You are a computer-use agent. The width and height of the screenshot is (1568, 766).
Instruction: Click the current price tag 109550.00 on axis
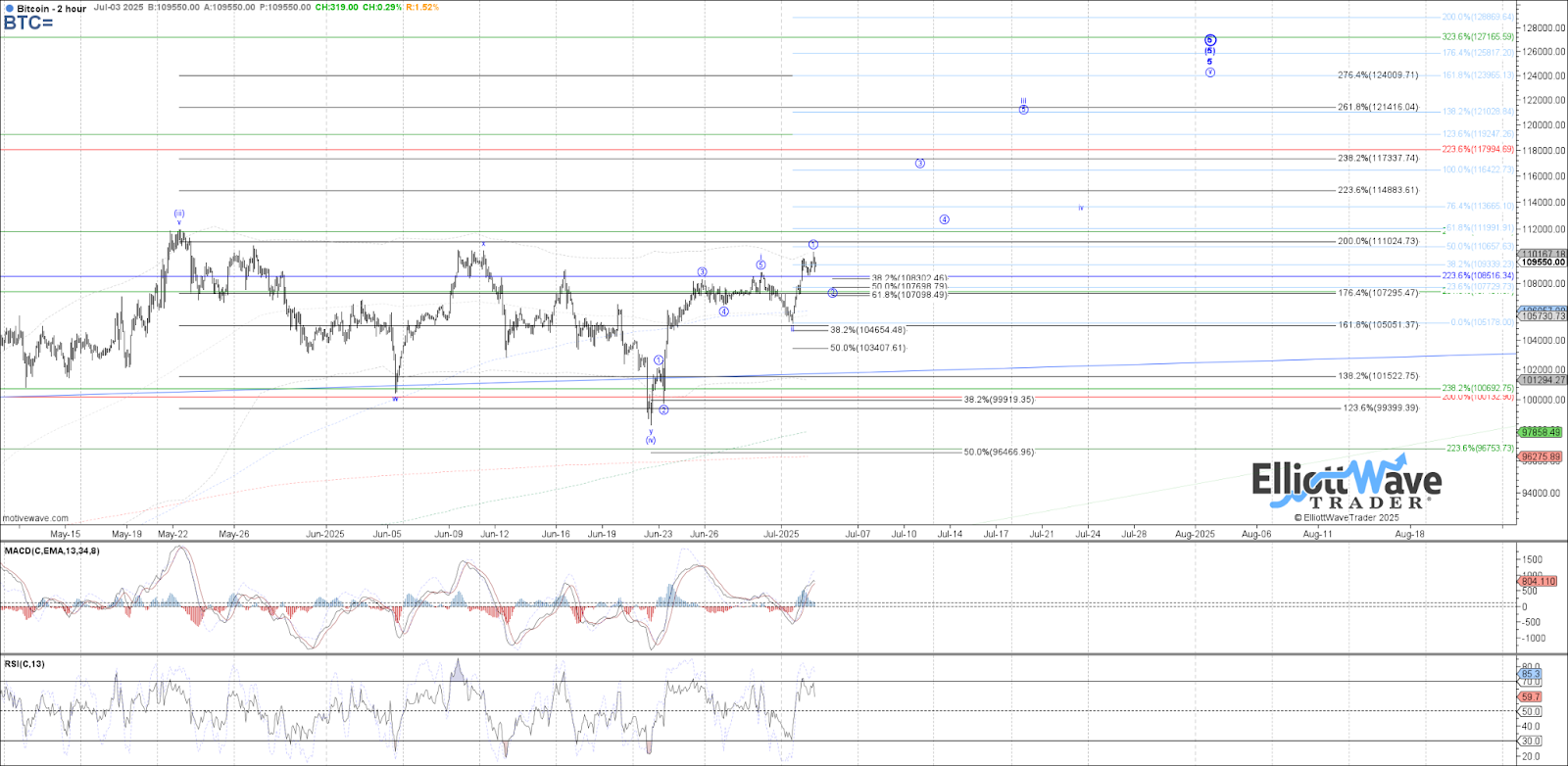[x=1543, y=263]
